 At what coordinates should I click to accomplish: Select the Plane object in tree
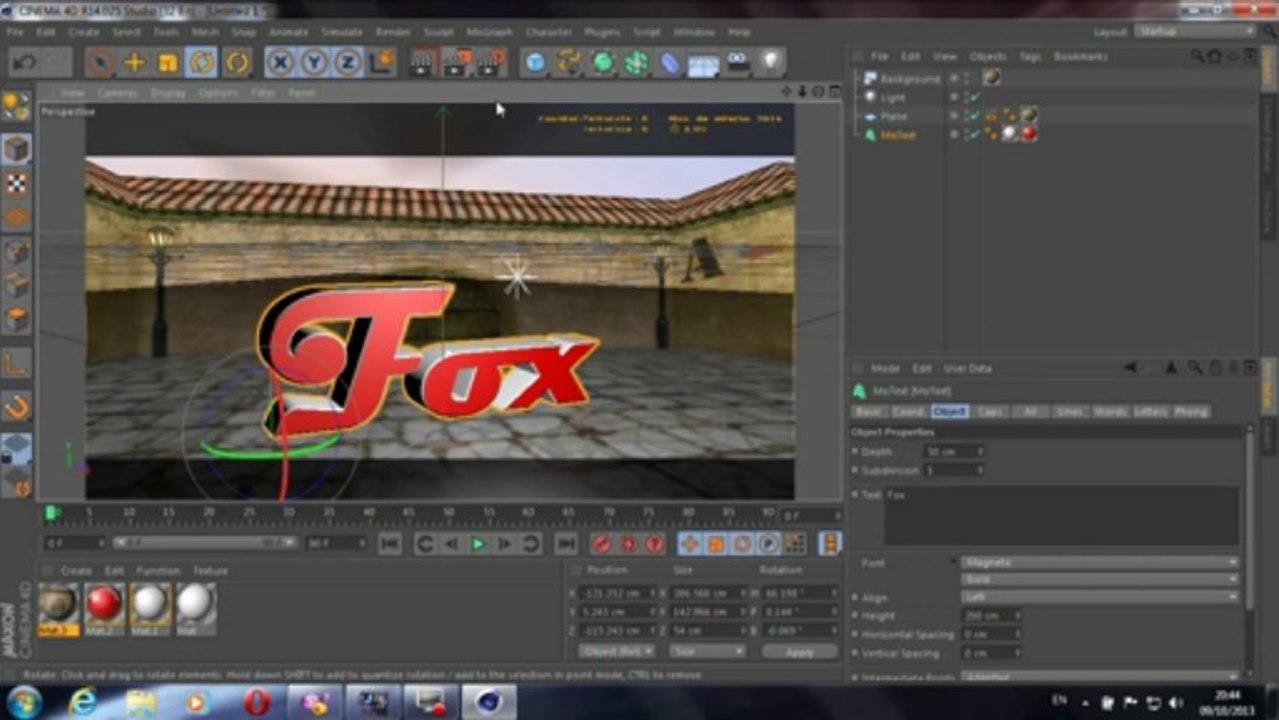893,116
